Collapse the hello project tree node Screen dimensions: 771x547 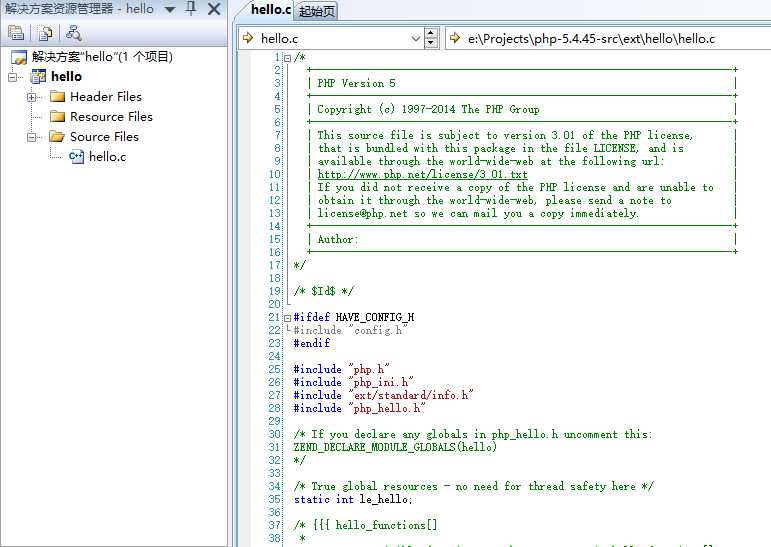click(x=13, y=77)
